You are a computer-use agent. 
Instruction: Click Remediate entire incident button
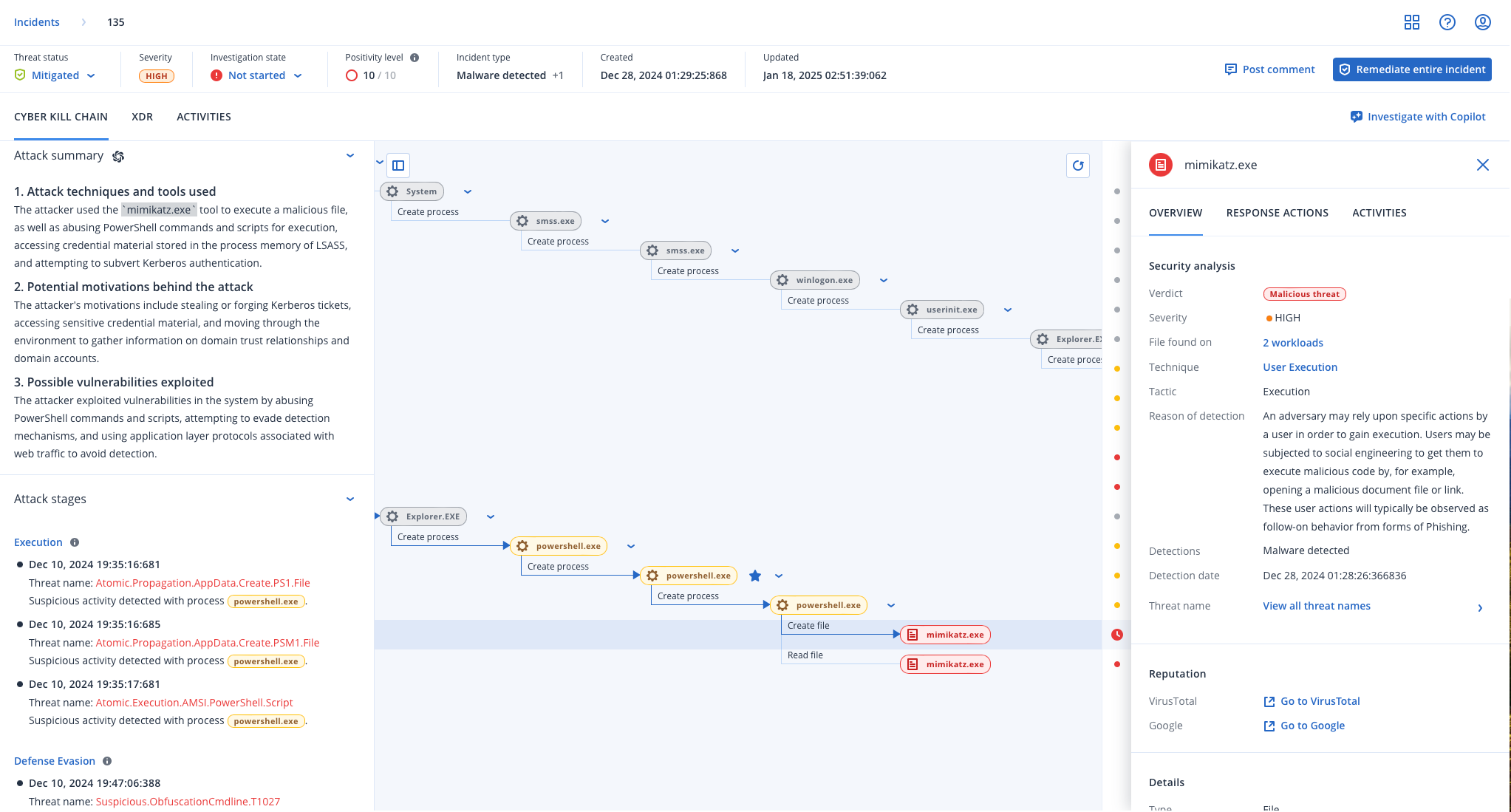click(1411, 69)
